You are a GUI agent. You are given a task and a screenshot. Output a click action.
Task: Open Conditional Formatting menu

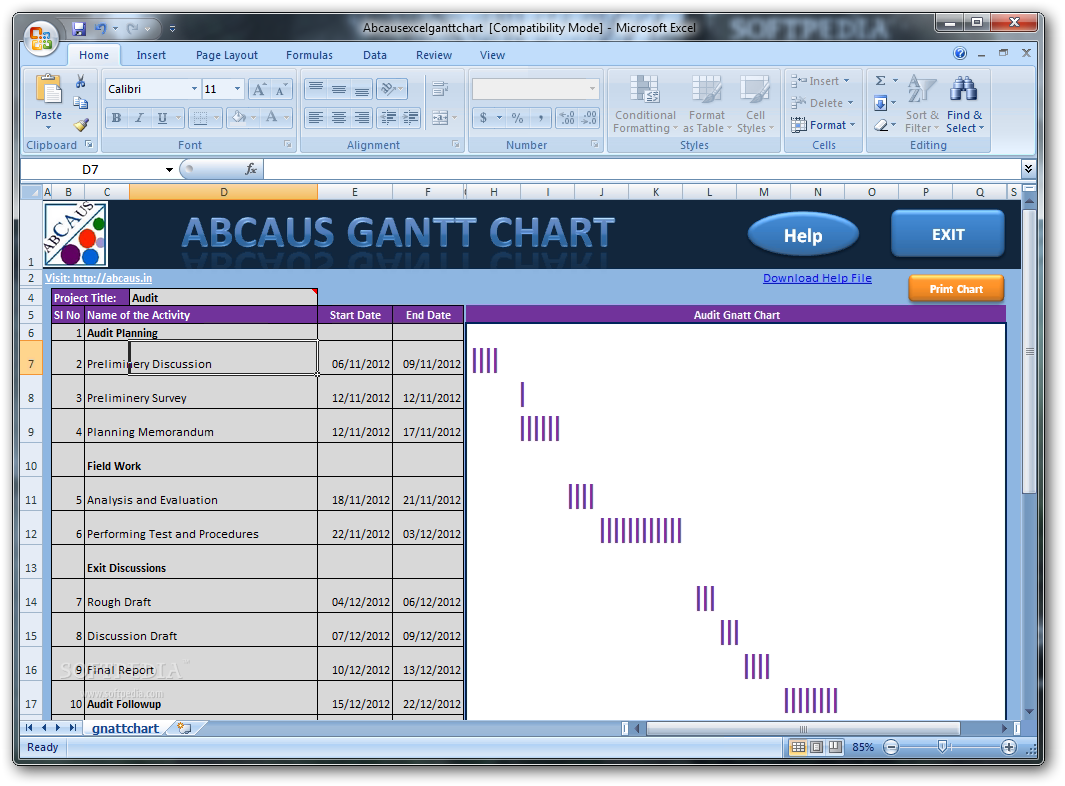coord(645,103)
